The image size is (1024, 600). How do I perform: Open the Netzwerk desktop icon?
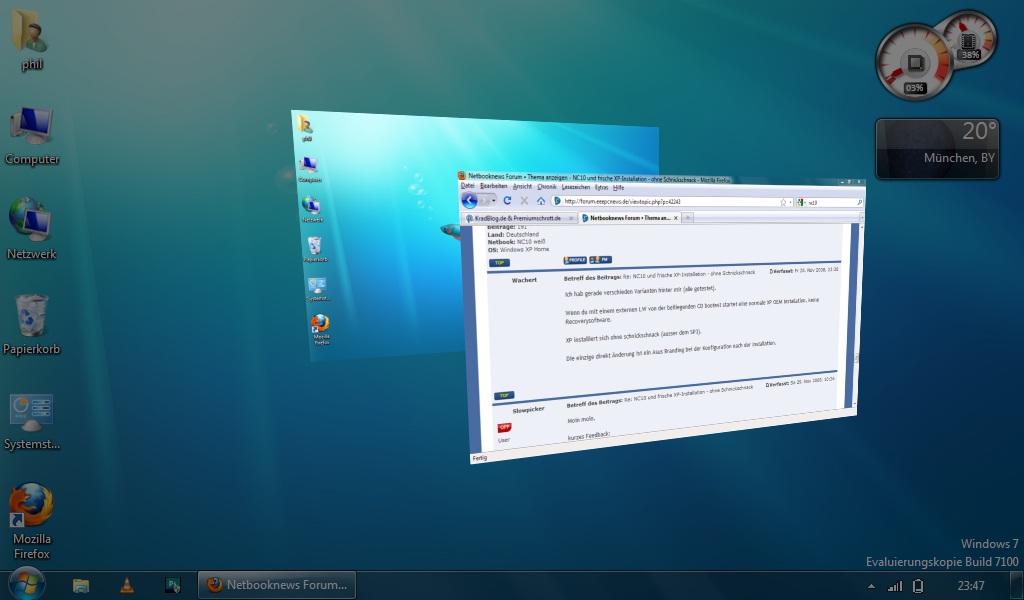pos(32,223)
